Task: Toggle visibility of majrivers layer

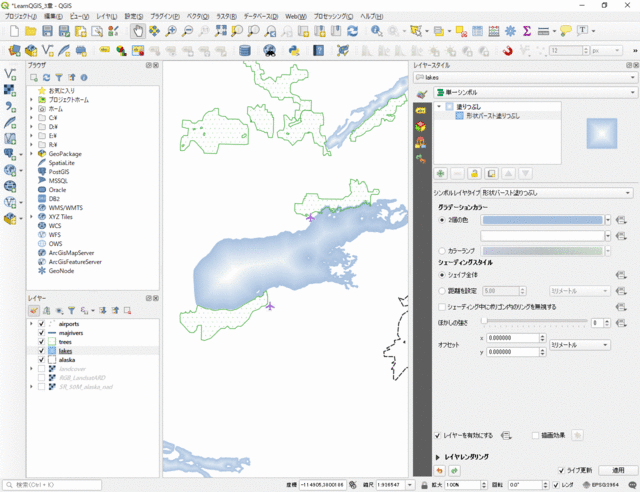Action: pyautogui.click(x=41, y=333)
